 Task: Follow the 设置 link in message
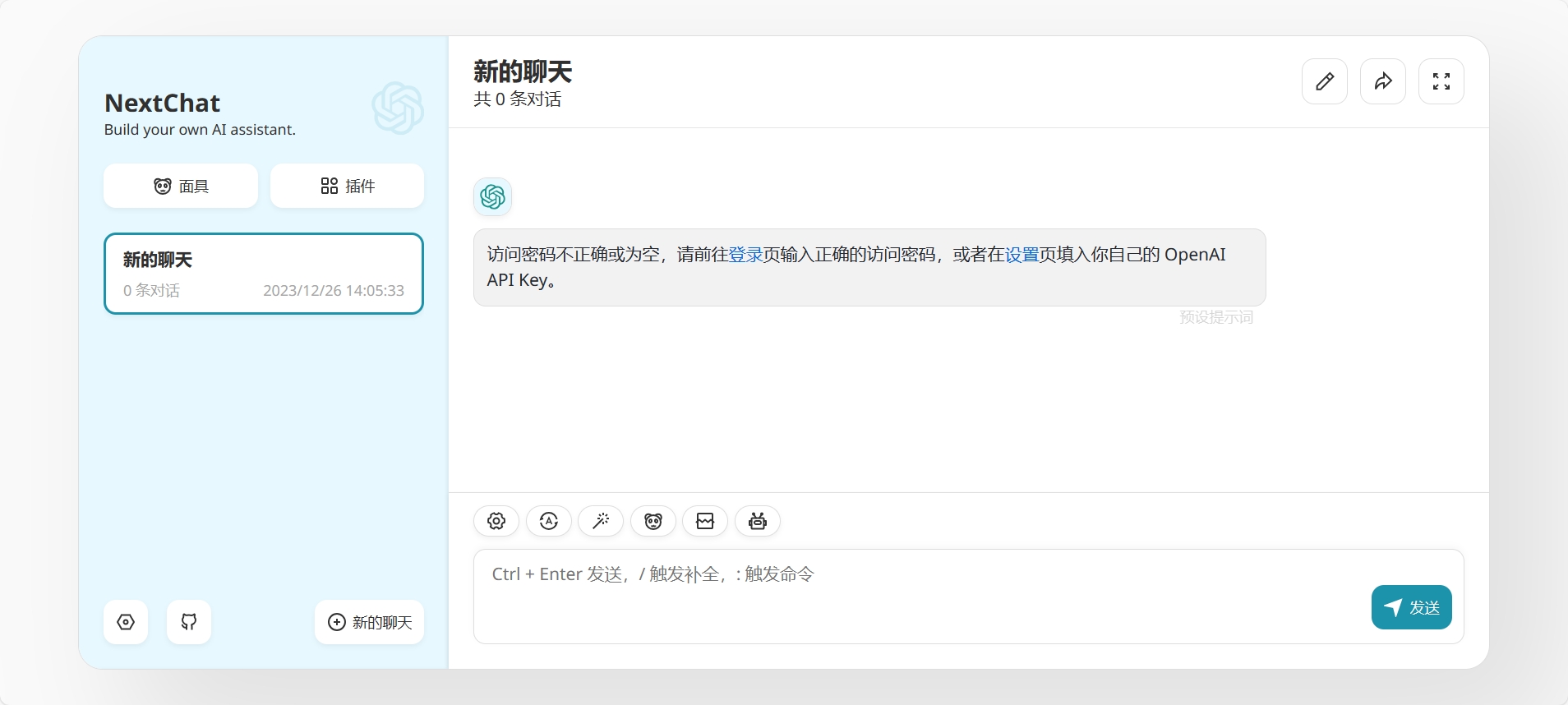coord(1022,255)
